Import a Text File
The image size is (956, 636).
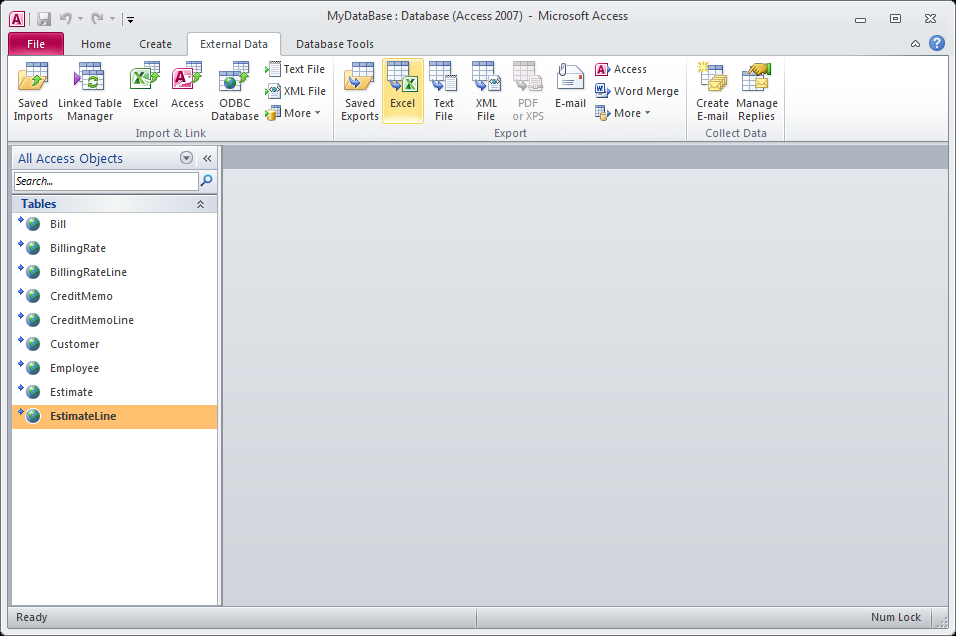pos(295,69)
